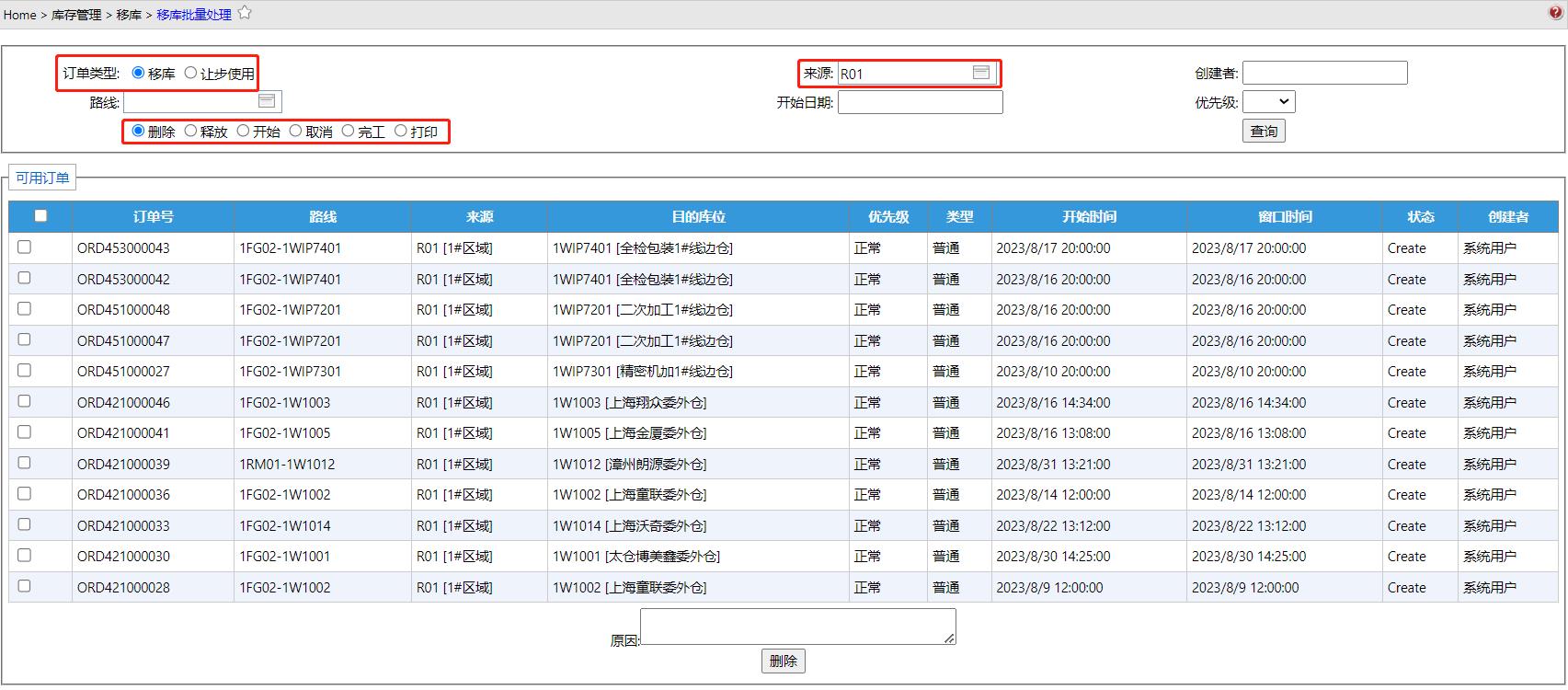Click into the 原因 textarea
Image resolution: width=1568 pixels, height=690 pixels.
coord(798,627)
